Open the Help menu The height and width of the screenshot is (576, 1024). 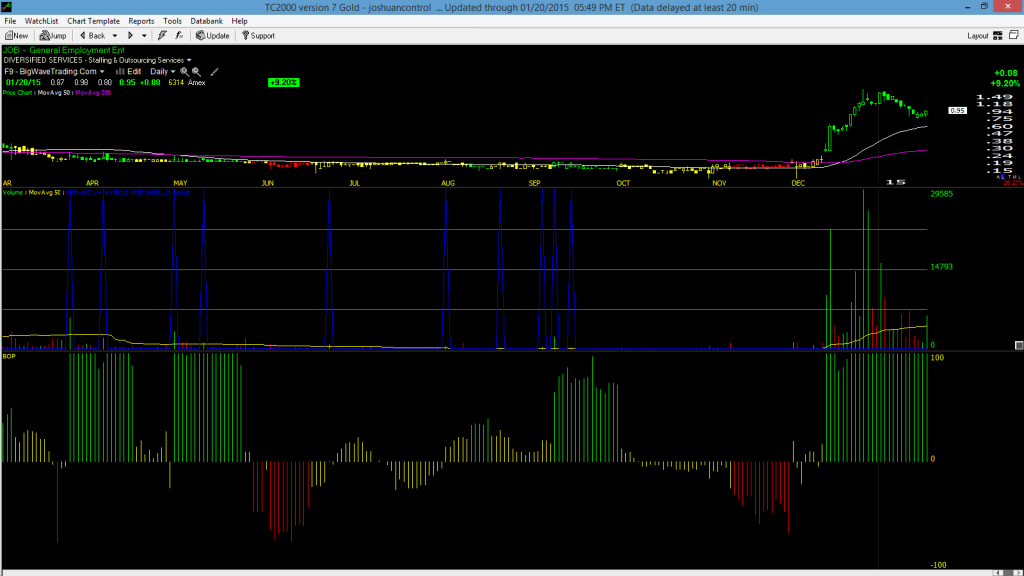click(240, 21)
